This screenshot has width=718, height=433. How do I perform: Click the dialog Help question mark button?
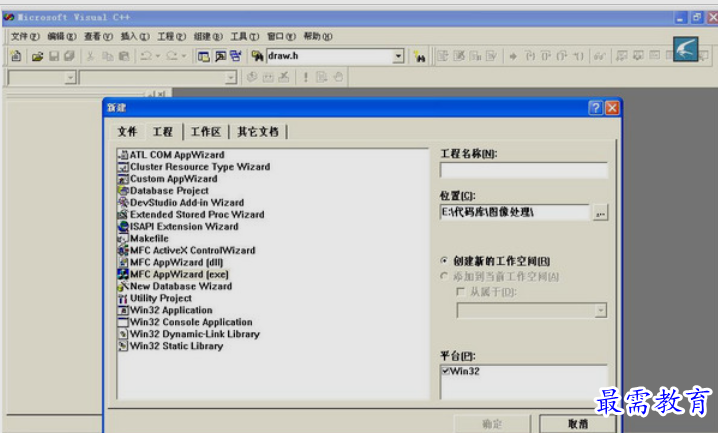[595, 108]
